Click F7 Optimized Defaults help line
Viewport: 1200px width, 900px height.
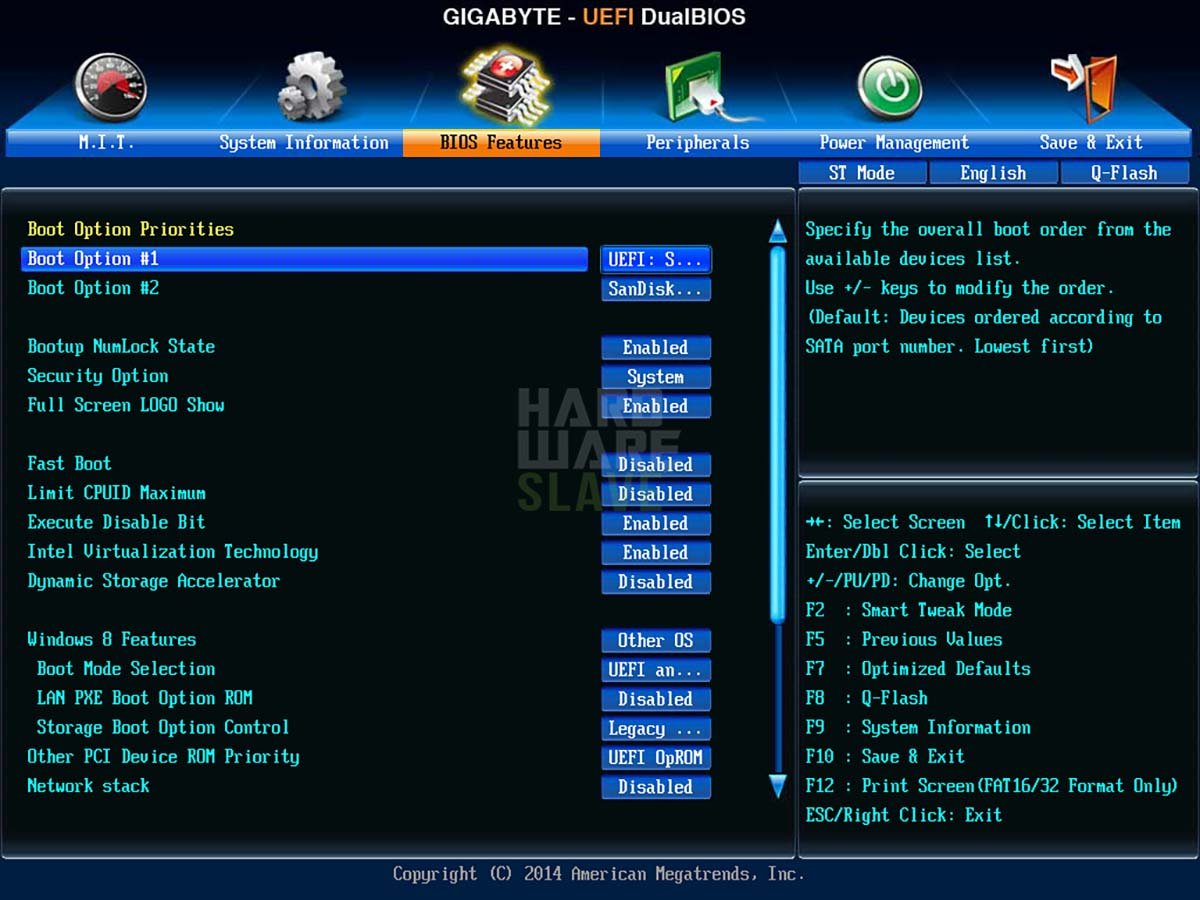(918, 669)
